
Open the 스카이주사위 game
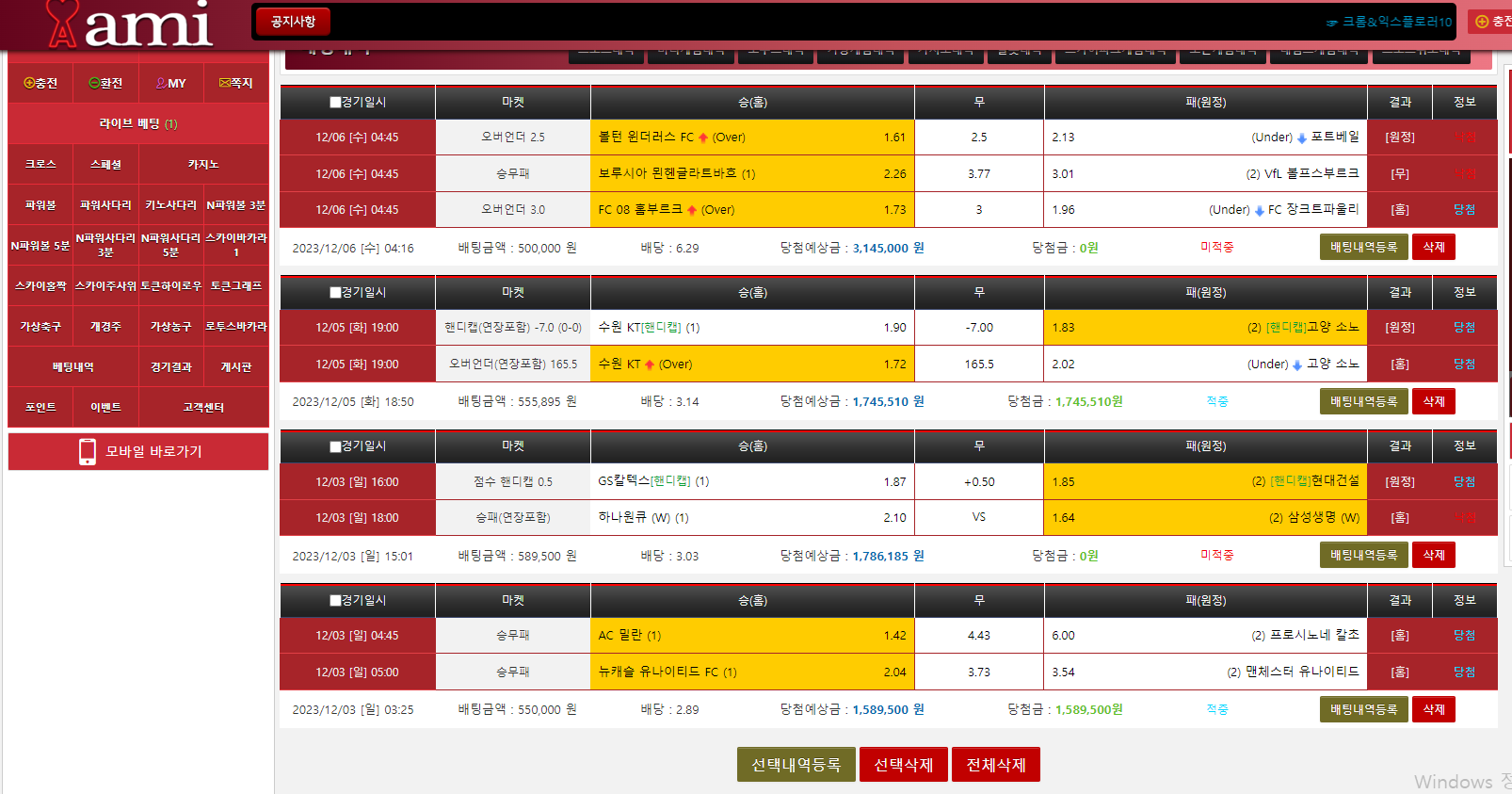105,285
